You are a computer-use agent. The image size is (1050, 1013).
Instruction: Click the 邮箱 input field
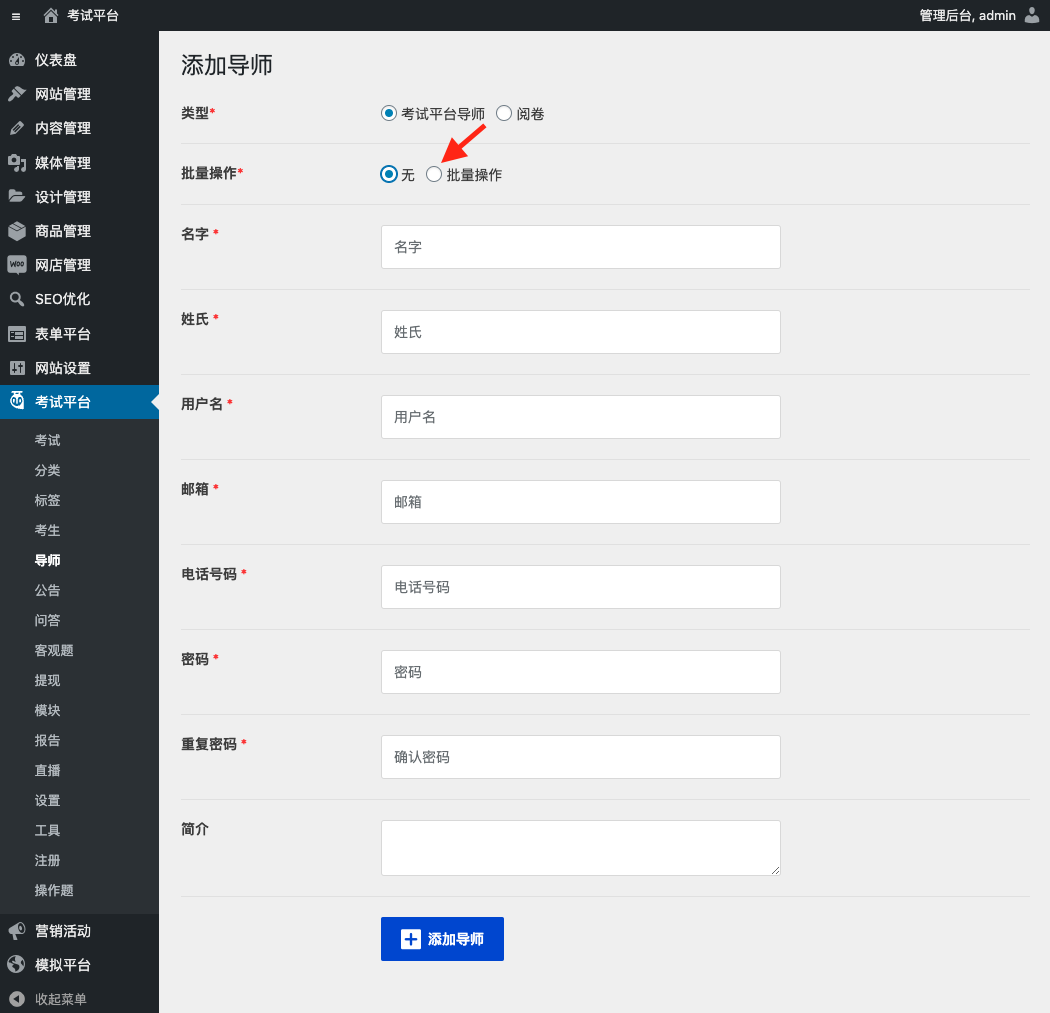[x=581, y=502]
